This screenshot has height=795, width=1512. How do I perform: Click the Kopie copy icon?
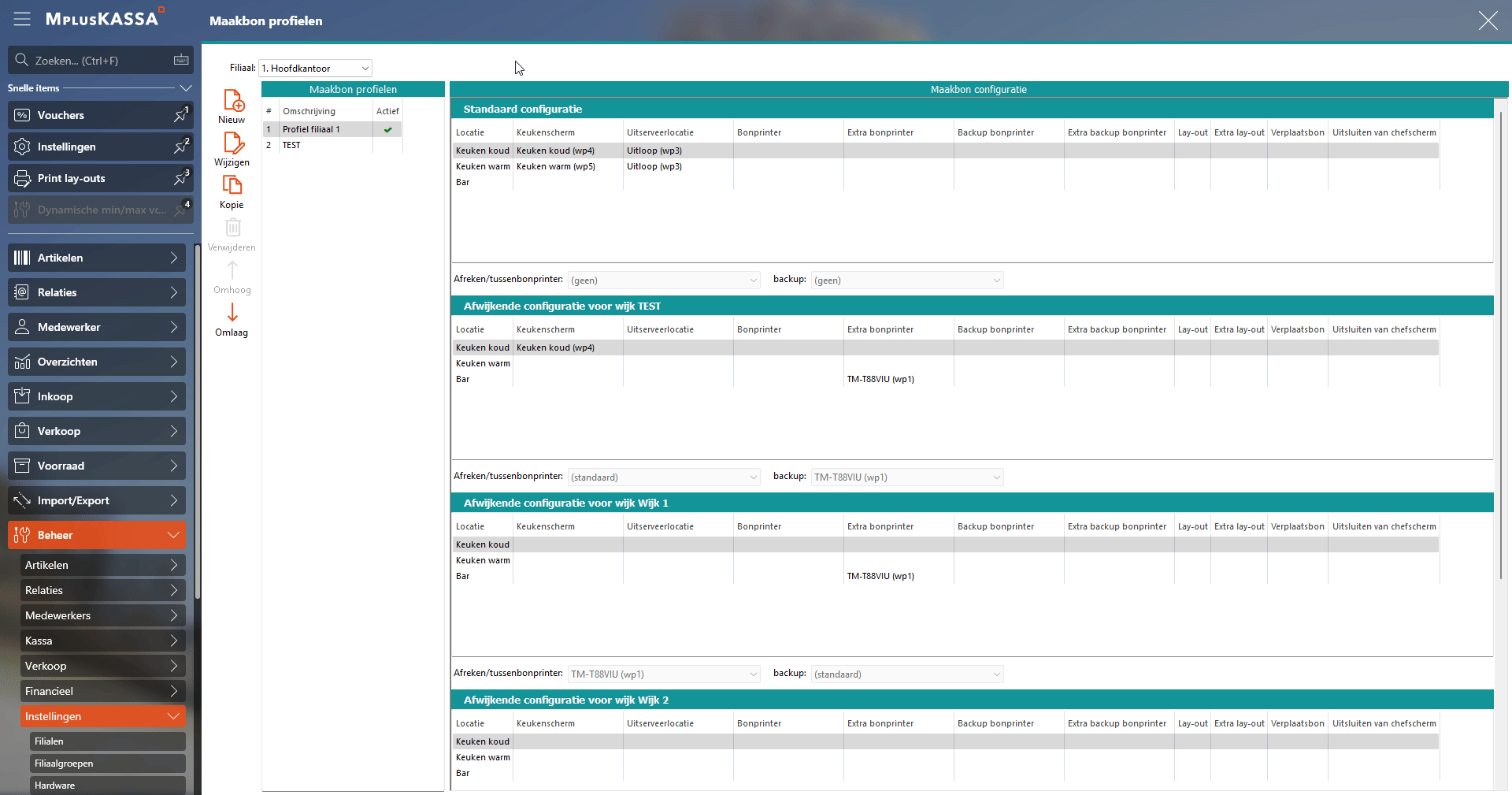coord(232,185)
